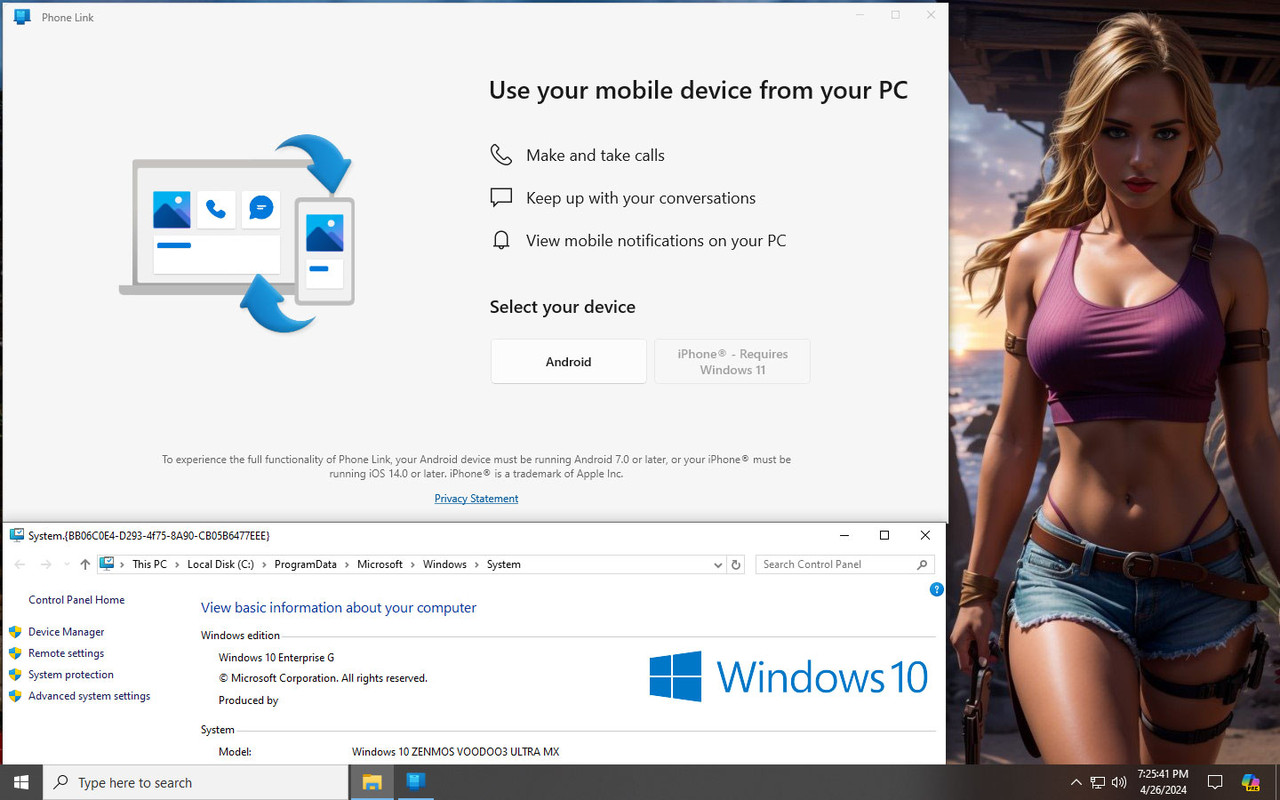
Task: Expand the chevron after Windows breadcrumb
Action: pos(477,564)
